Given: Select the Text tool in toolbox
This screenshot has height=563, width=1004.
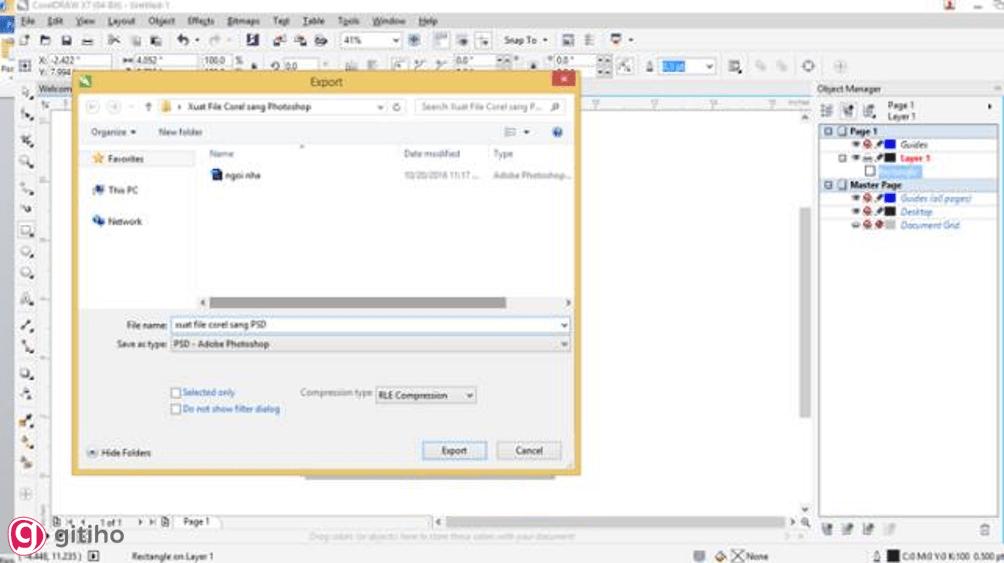Looking at the screenshot, I should pyautogui.click(x=26, y=299).
